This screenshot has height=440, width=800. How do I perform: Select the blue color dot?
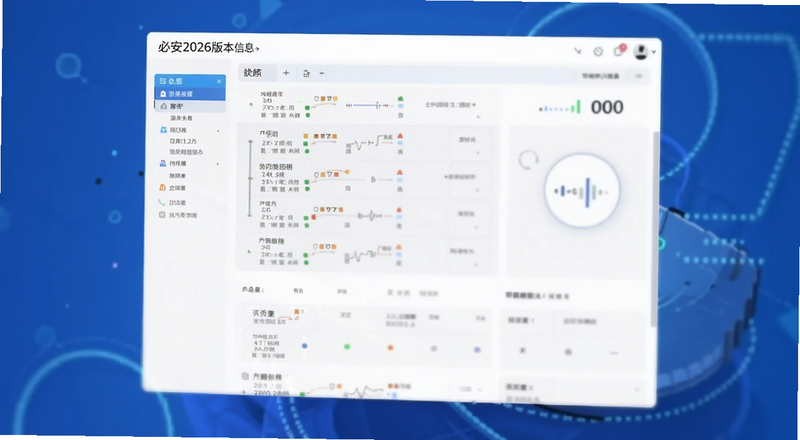coord(305,346)
